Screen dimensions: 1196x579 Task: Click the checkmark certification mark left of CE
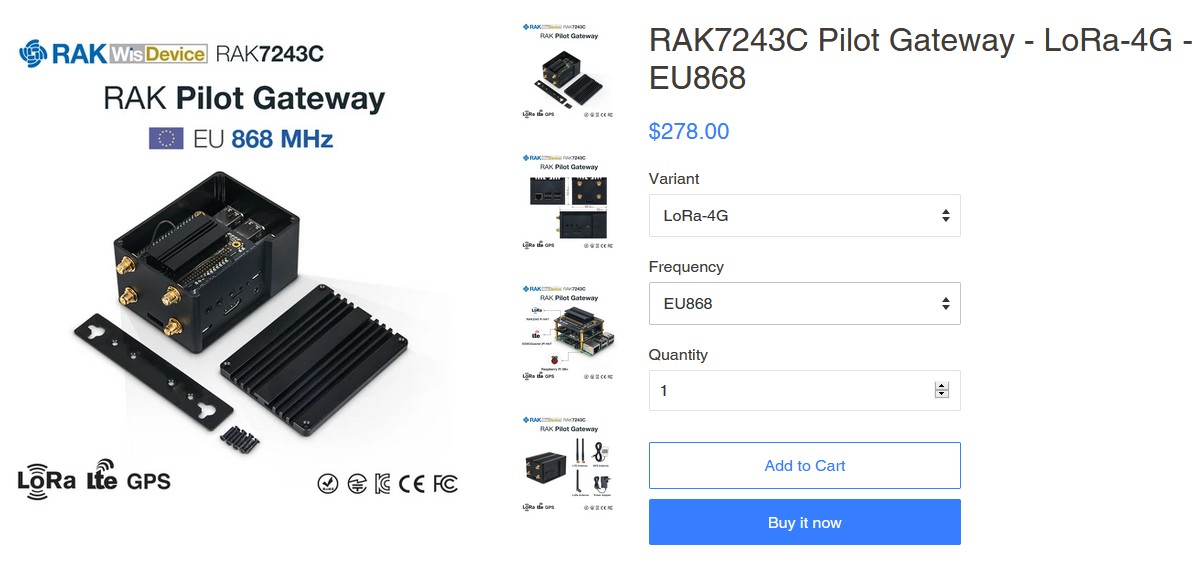coord(327,484)
